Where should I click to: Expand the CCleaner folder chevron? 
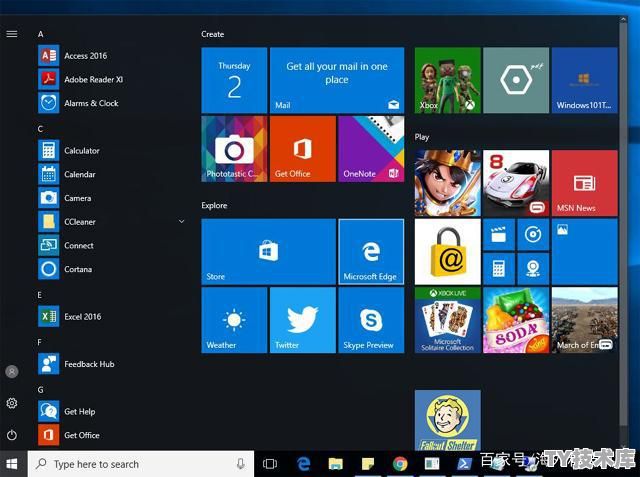[182, 222]
